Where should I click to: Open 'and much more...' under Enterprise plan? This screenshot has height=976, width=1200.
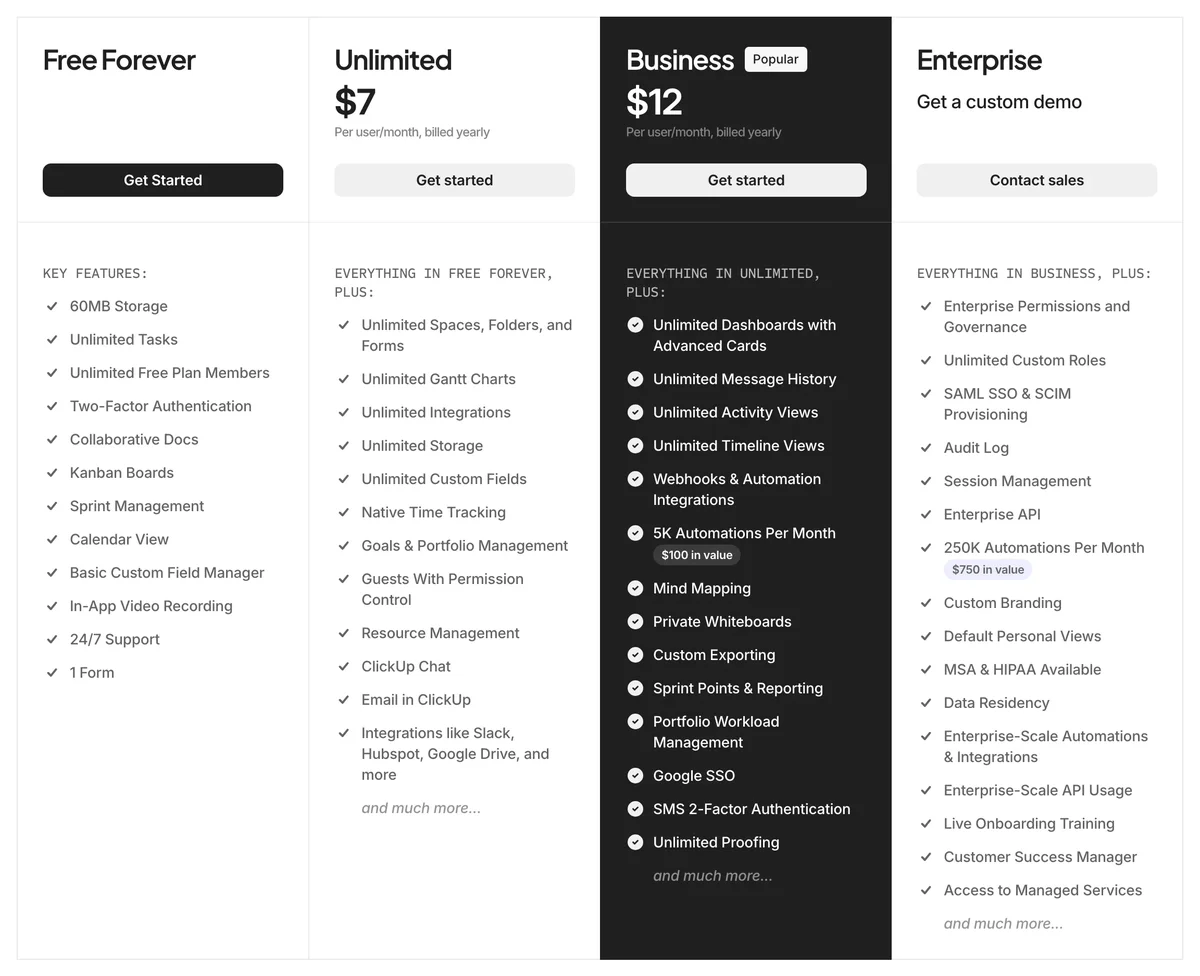coord(1004,924)
